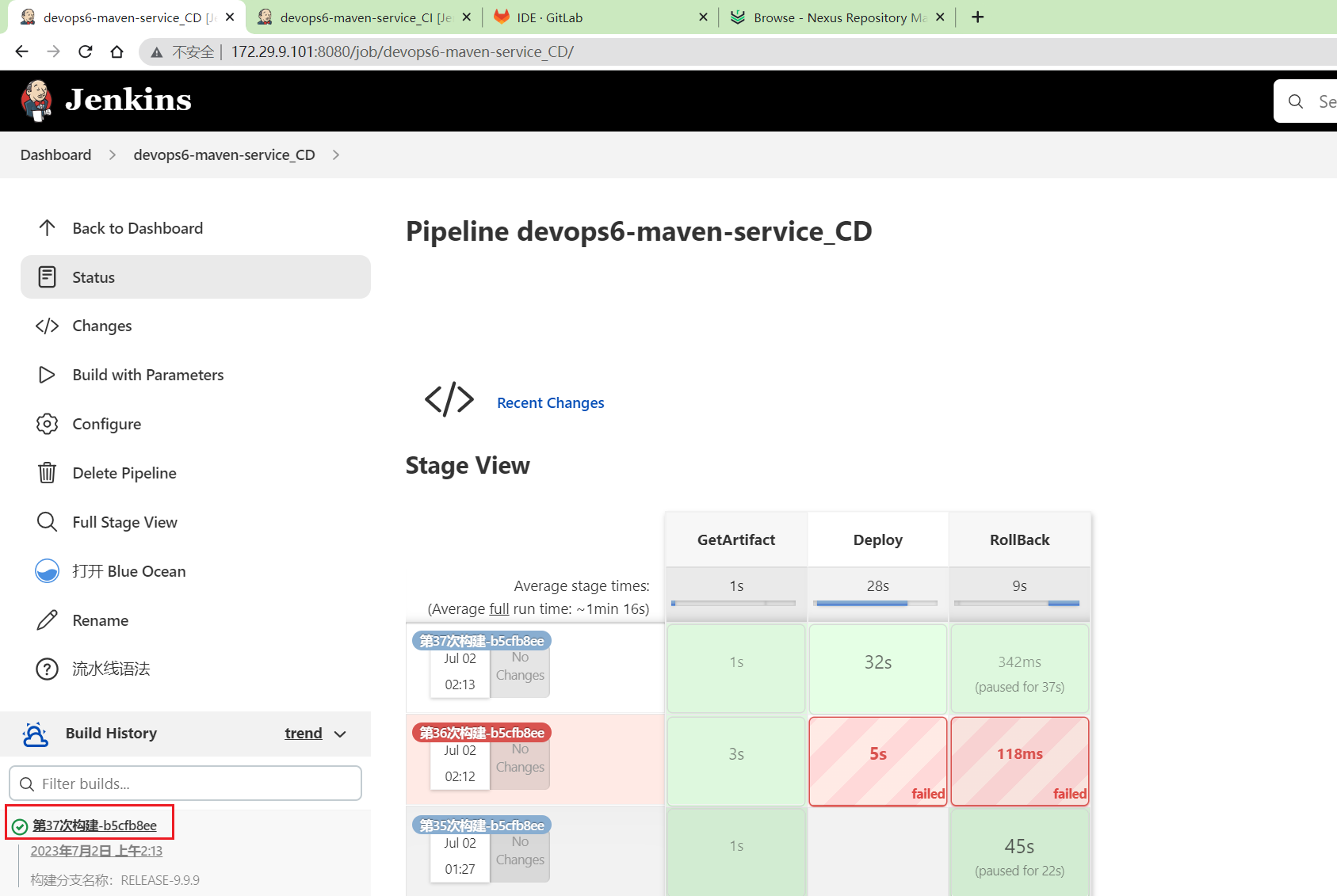Screen dimensions: 1337x896
Task: Click the Changes code-bracket icon in sidebar
Action: tap(47, 326)
